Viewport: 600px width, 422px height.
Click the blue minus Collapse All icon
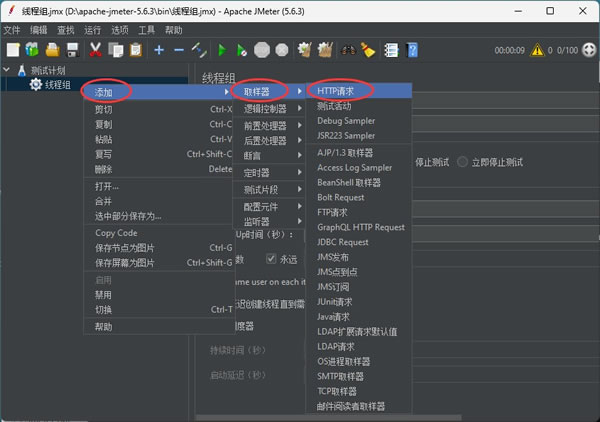(x=179, y=50)
